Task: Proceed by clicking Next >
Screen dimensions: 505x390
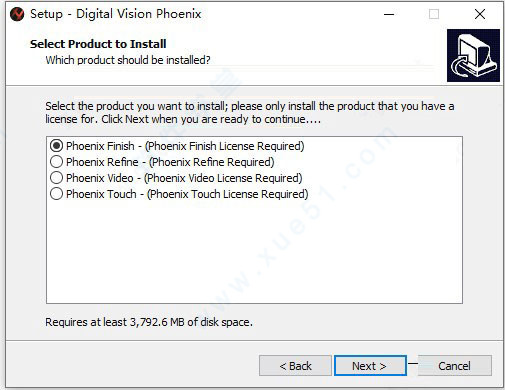Action: pyautogui.click(x=370, y=366)
